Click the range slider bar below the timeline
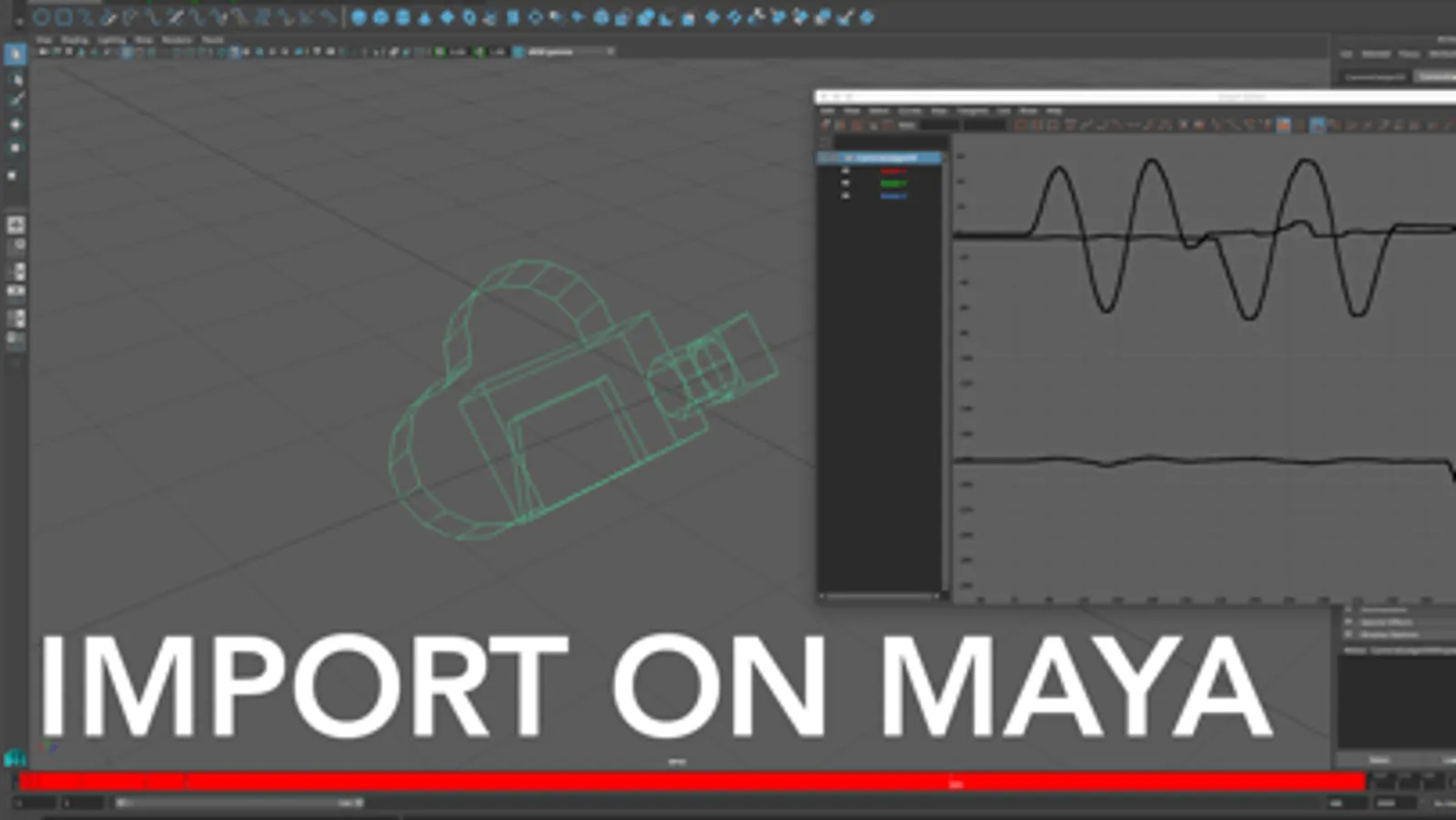 (239, 803)
